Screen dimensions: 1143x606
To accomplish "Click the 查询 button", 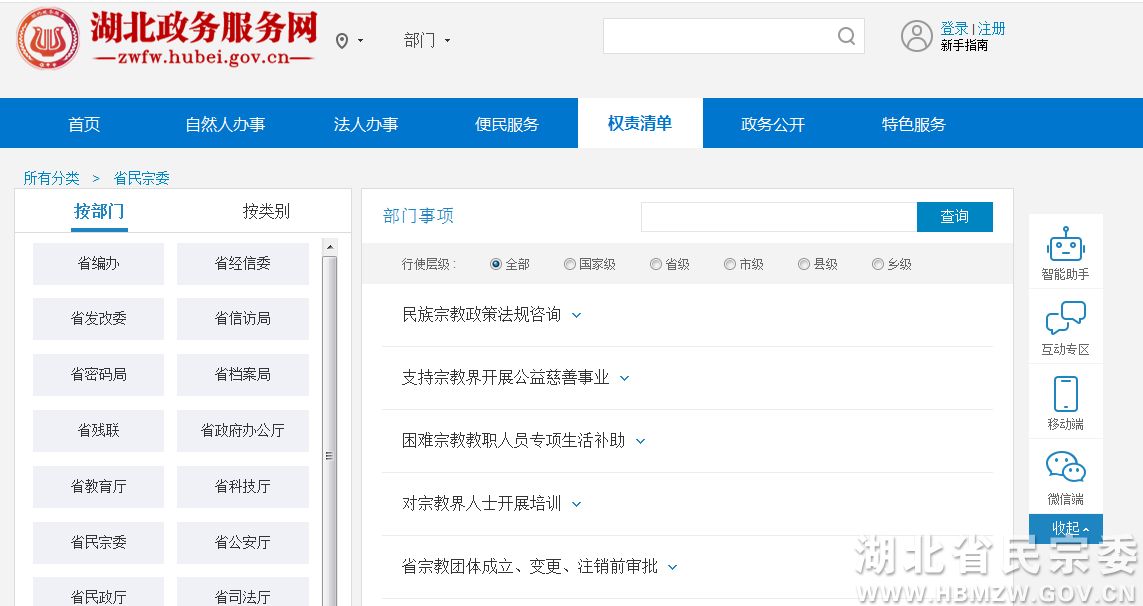I will [954, 217].
